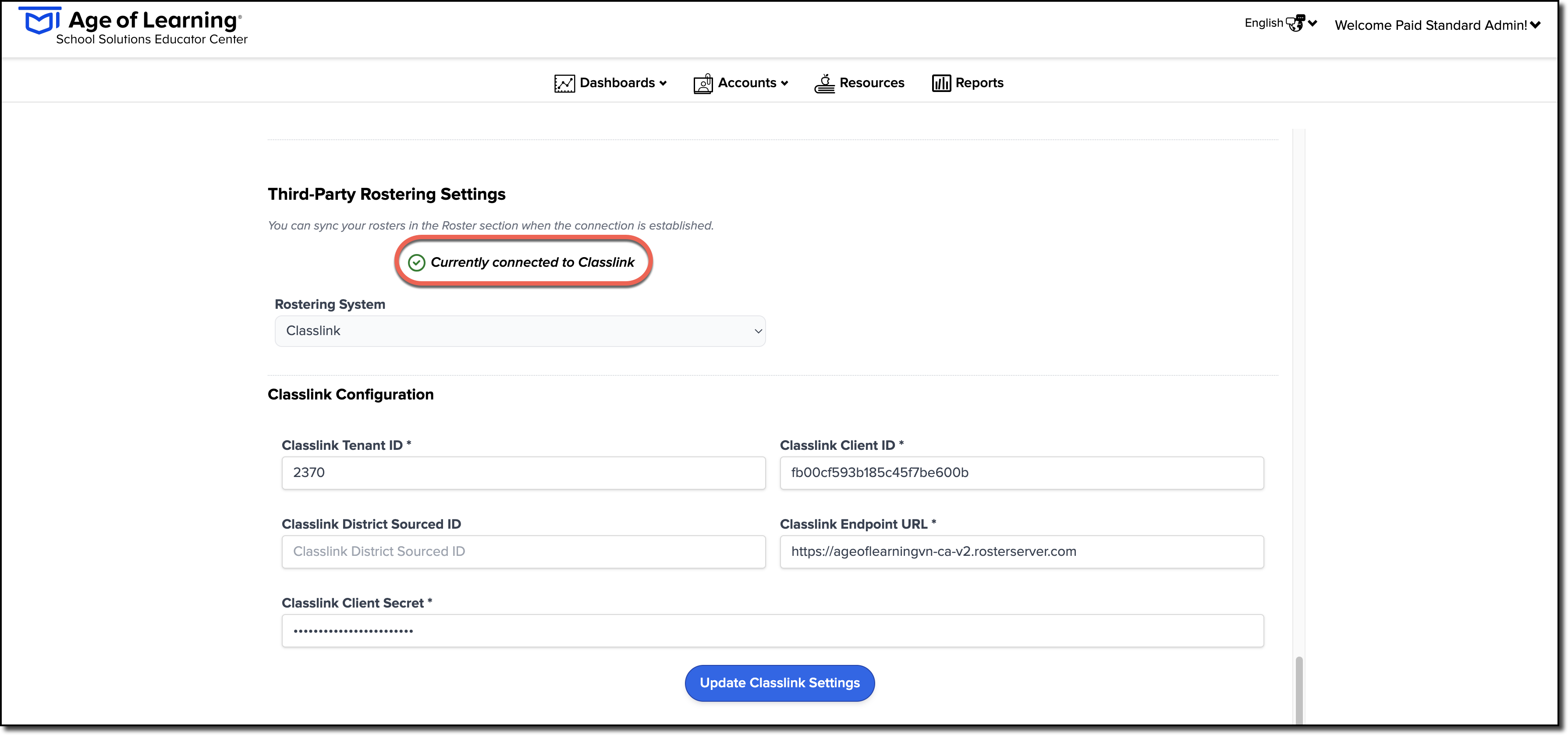The image size is (1568, 735).
Task: Click the Classlink Tenant ID field
Action: [x=524, y=473]
